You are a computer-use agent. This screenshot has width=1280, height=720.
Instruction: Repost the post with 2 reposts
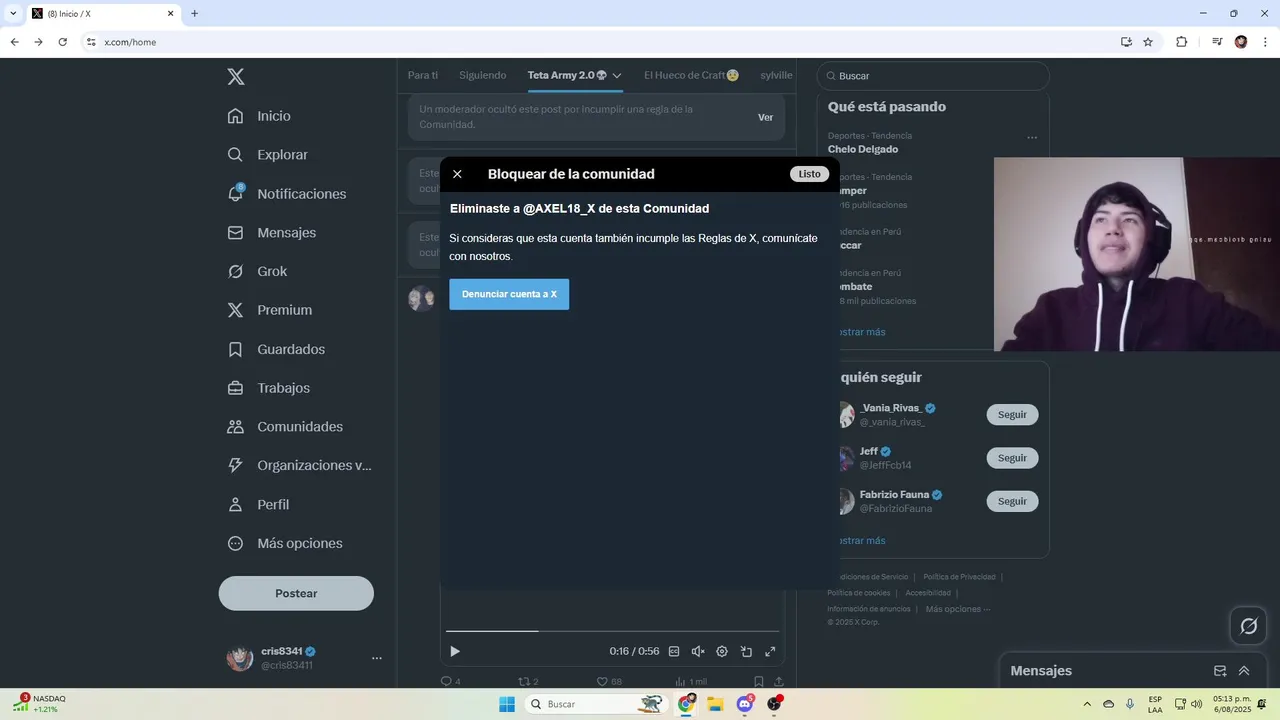click(x=528, y=682)
